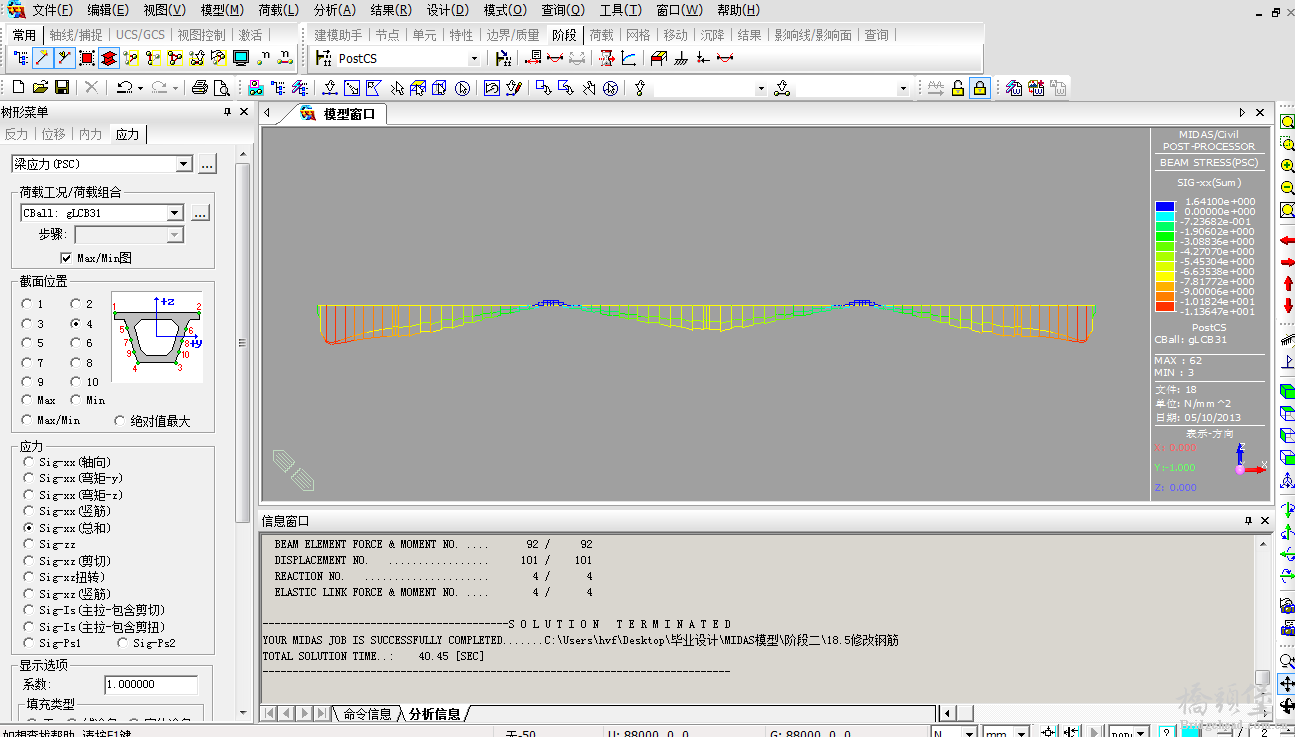The width and height of the screenshot is (1295, 737).
Task: Click the open padlock icon
Action: (x=958, y=88)
